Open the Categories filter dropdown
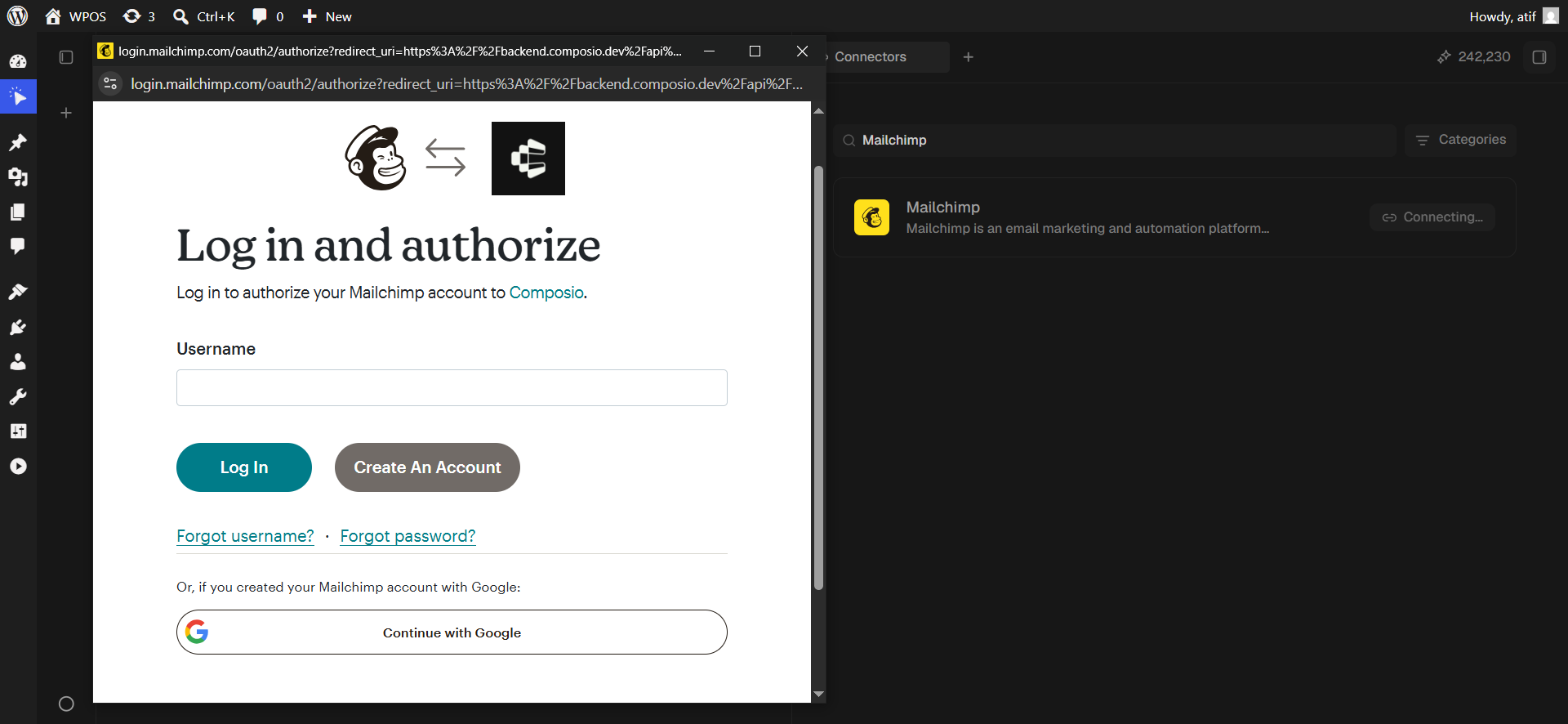1568x724 pixels. click(x=1460, y=140)
